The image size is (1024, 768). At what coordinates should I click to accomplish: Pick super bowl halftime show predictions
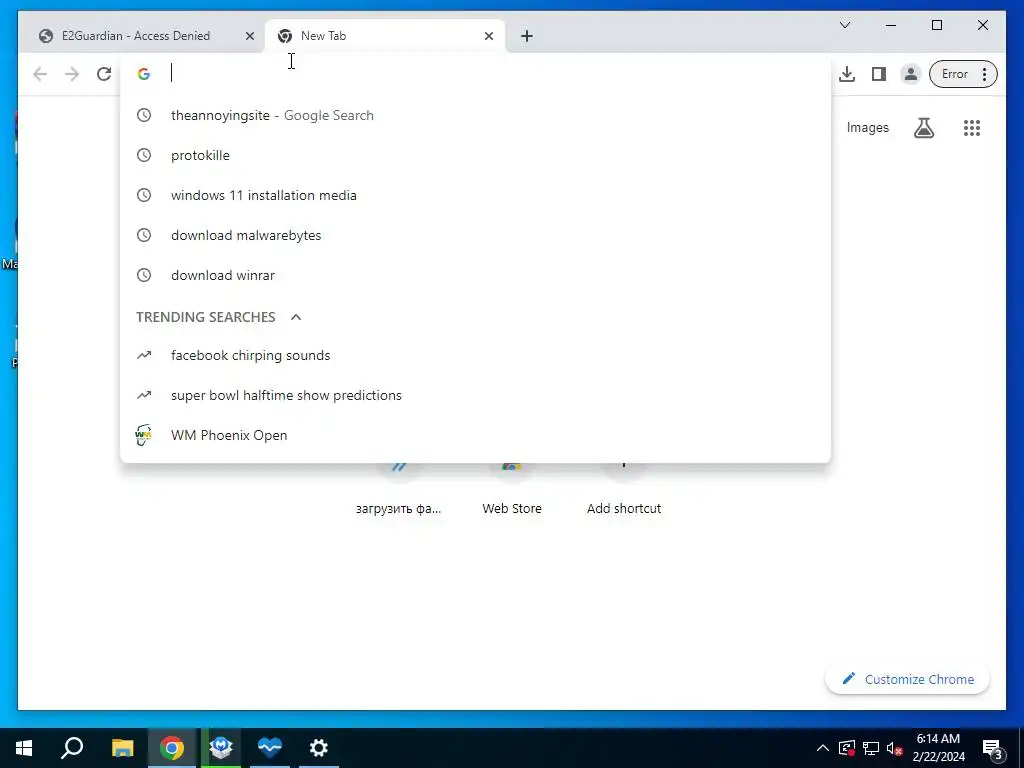click(x=475, y=395)
